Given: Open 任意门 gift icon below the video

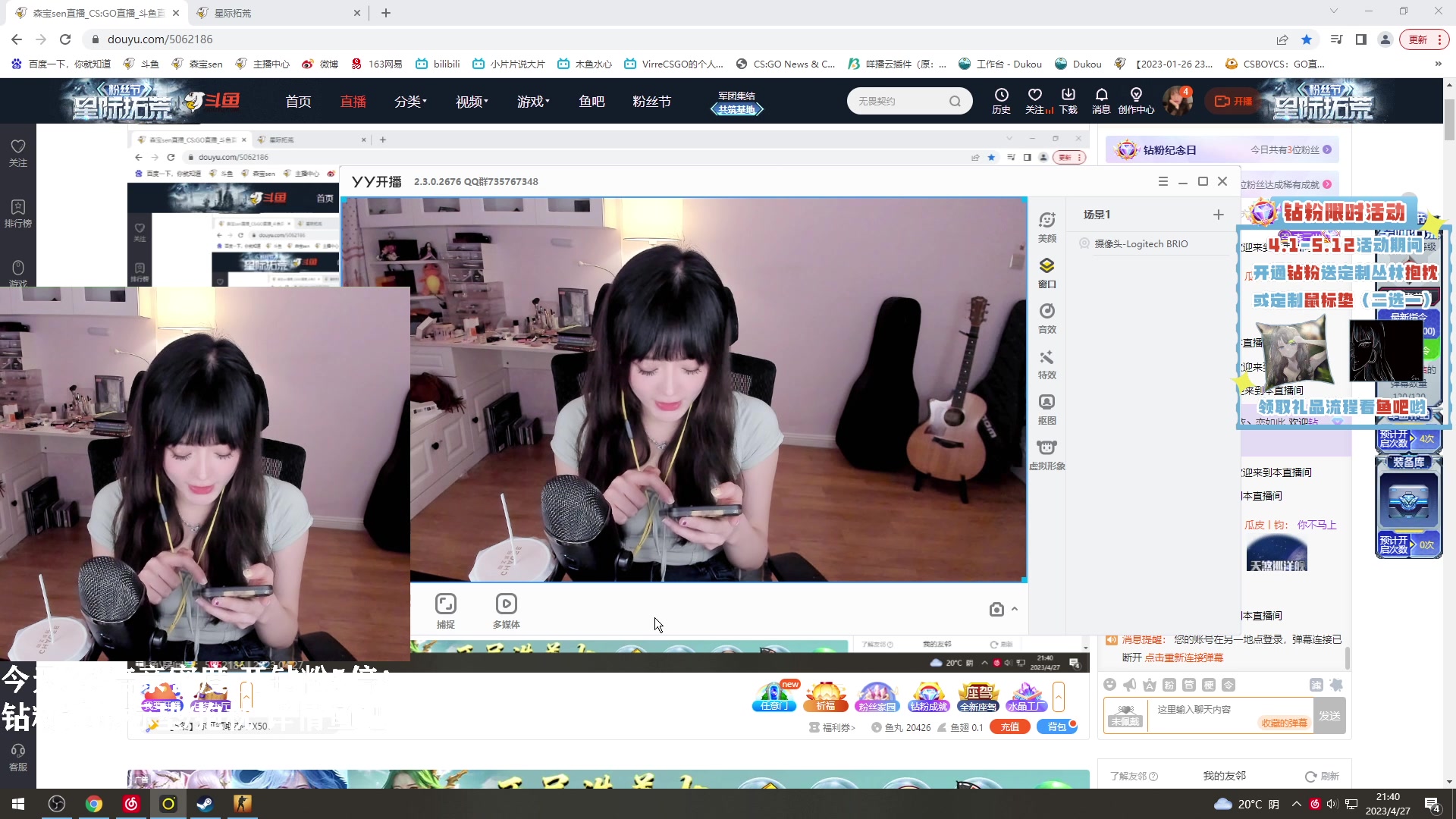Looking at the screenshot, I should 774,696.
